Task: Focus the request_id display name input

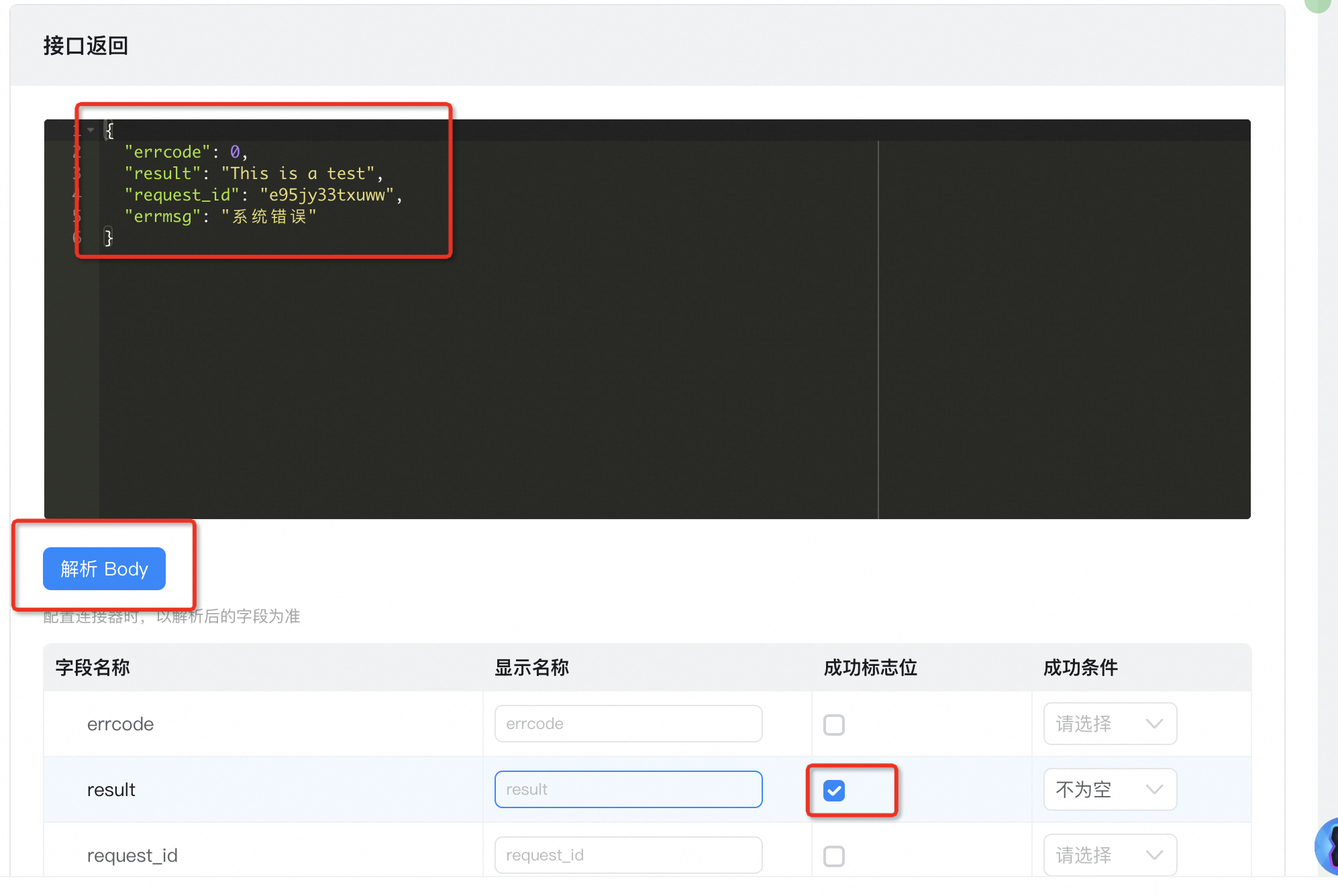Action: point(628,855)
